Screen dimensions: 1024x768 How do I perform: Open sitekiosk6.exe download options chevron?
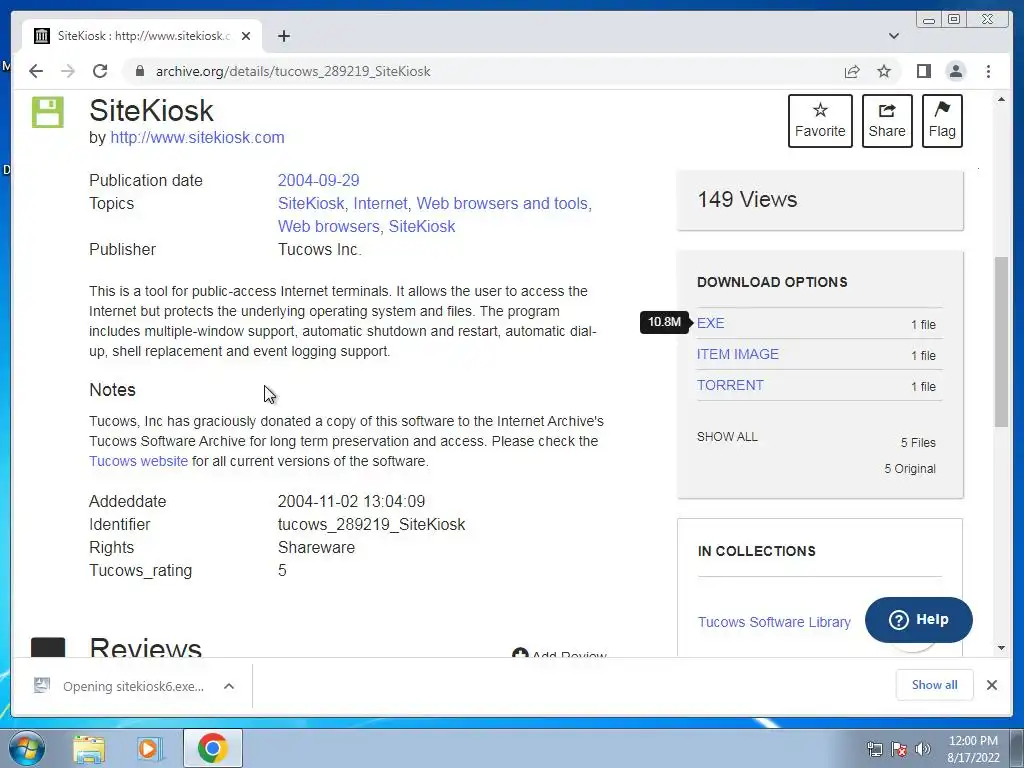(229, 686)
